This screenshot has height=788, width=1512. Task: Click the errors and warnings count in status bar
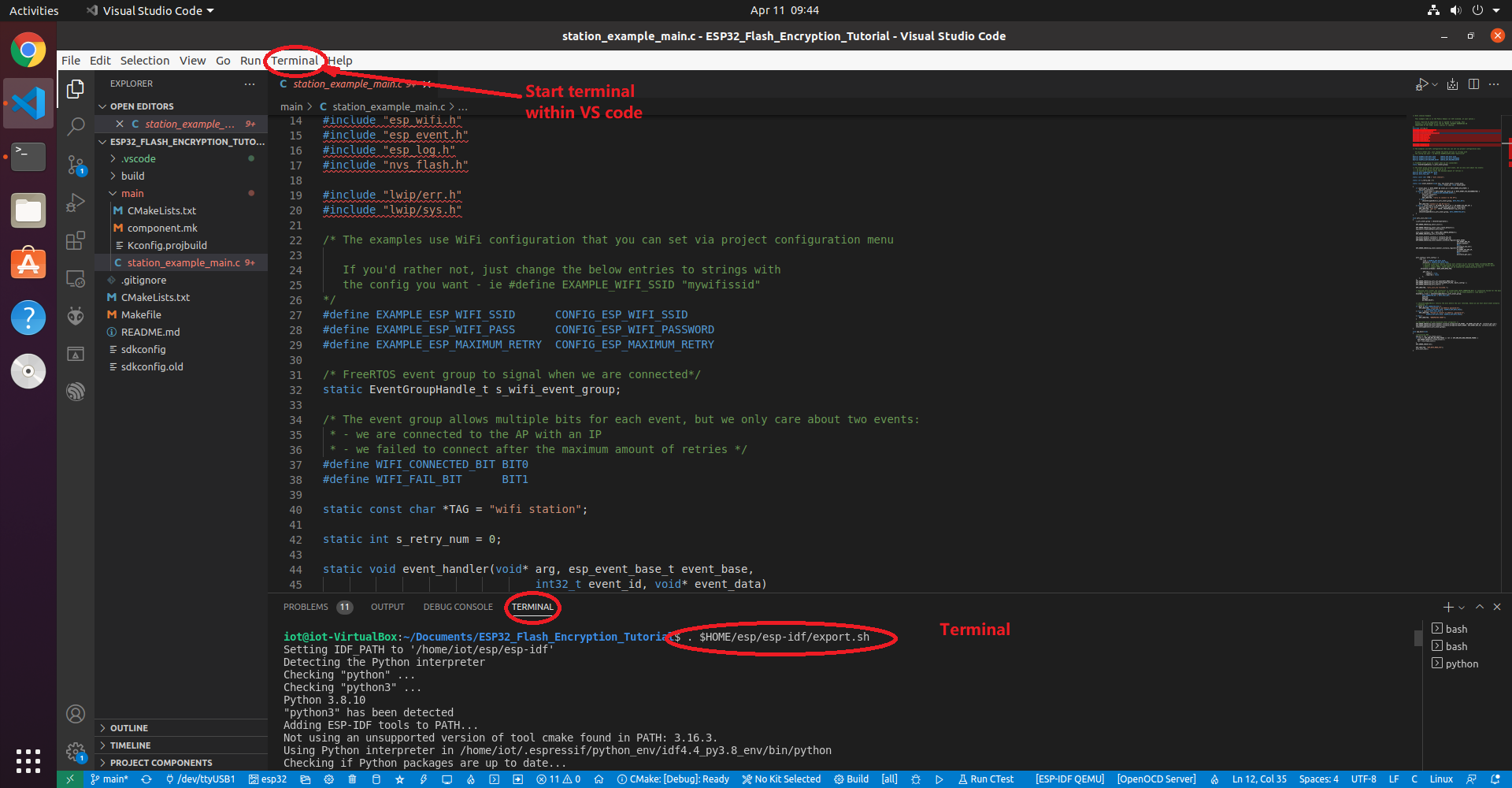coord(558,779)
